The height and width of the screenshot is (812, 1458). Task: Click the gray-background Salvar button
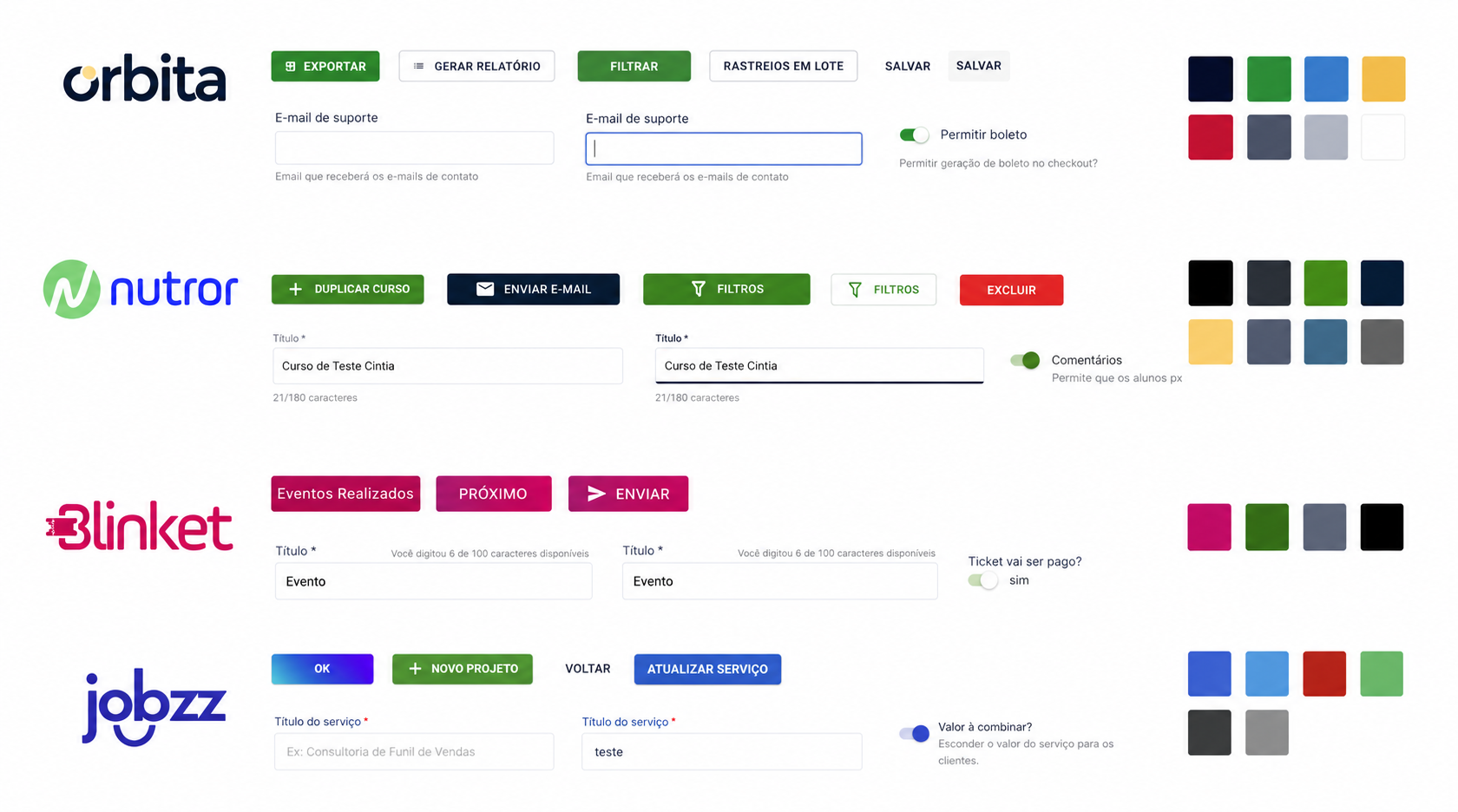tap(979, 66)
